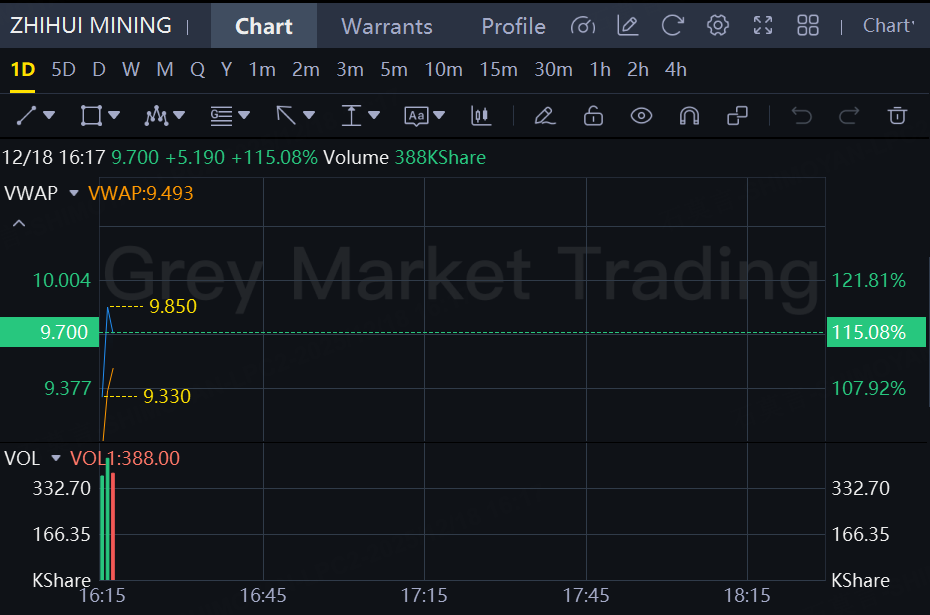This screenshot has height=615, width=930.
Task: Toggle the magnet snap mode
Action: (x=689, y=116)
